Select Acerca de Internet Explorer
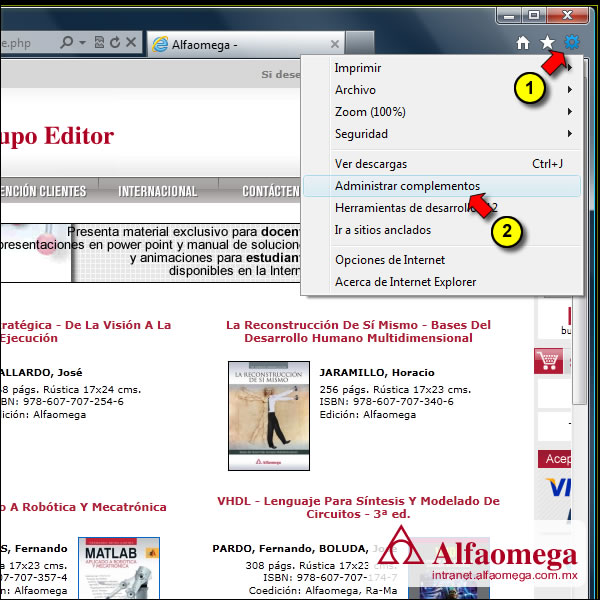 point(442,282)
